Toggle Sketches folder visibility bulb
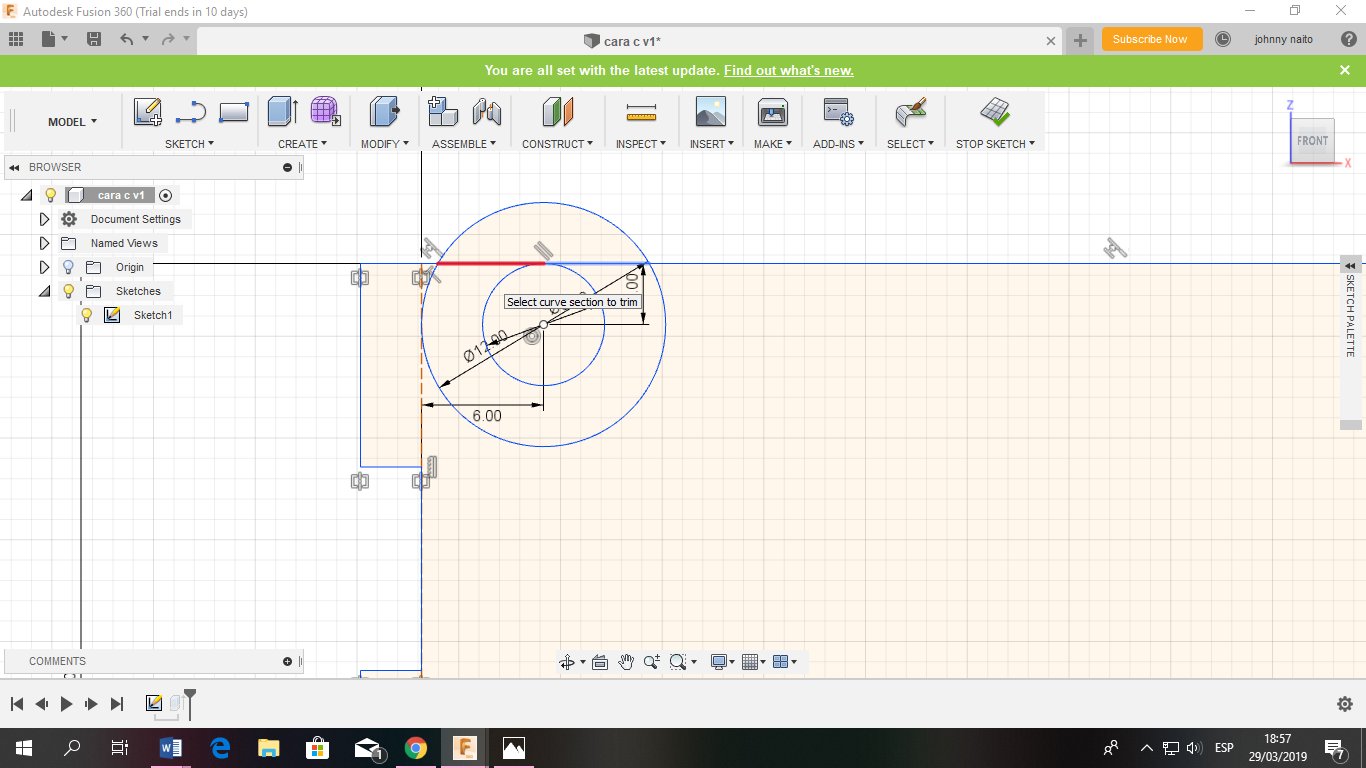The image size is (1366, 768). (68, 291)
